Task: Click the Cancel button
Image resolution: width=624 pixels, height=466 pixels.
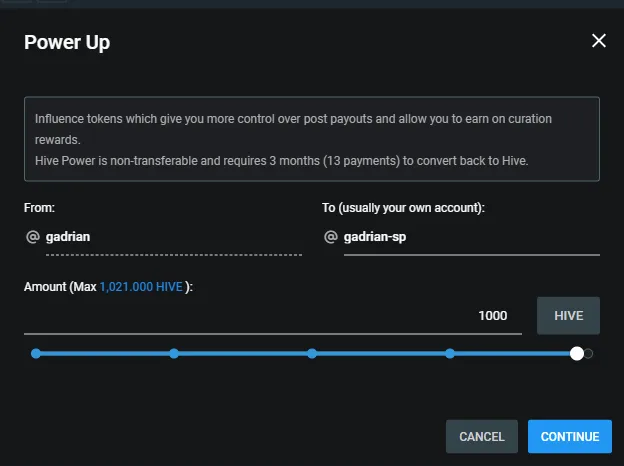Action: point(482,437)
